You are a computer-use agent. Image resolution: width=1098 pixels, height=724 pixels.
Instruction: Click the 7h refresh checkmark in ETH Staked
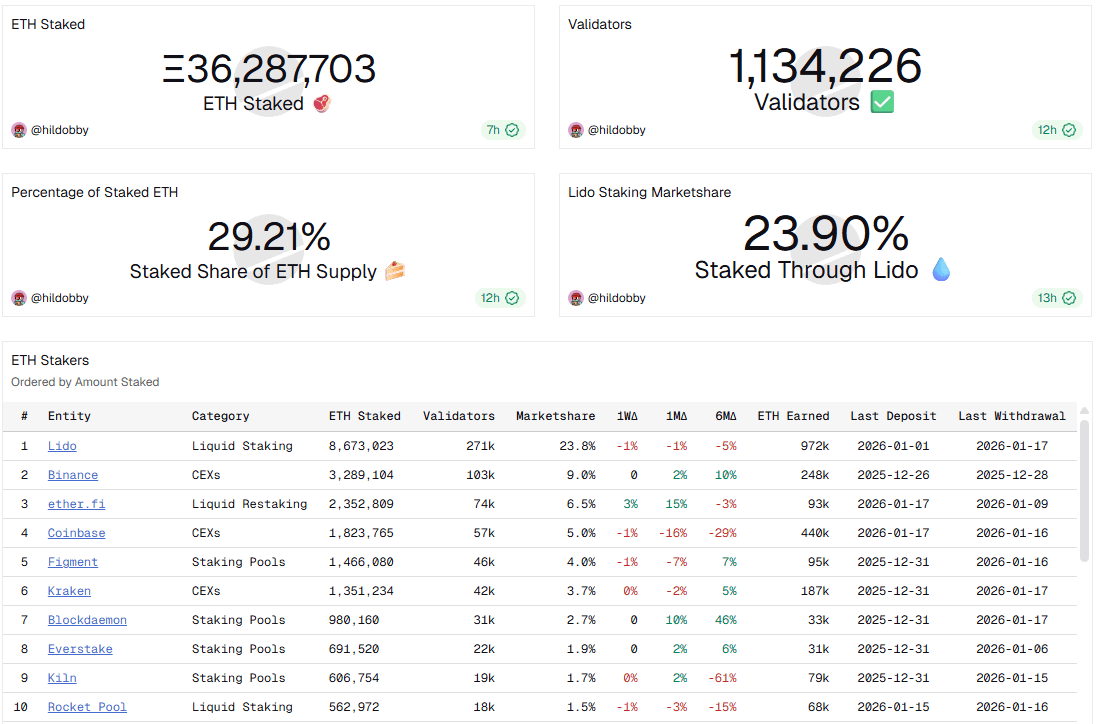[x=512, y=130]
